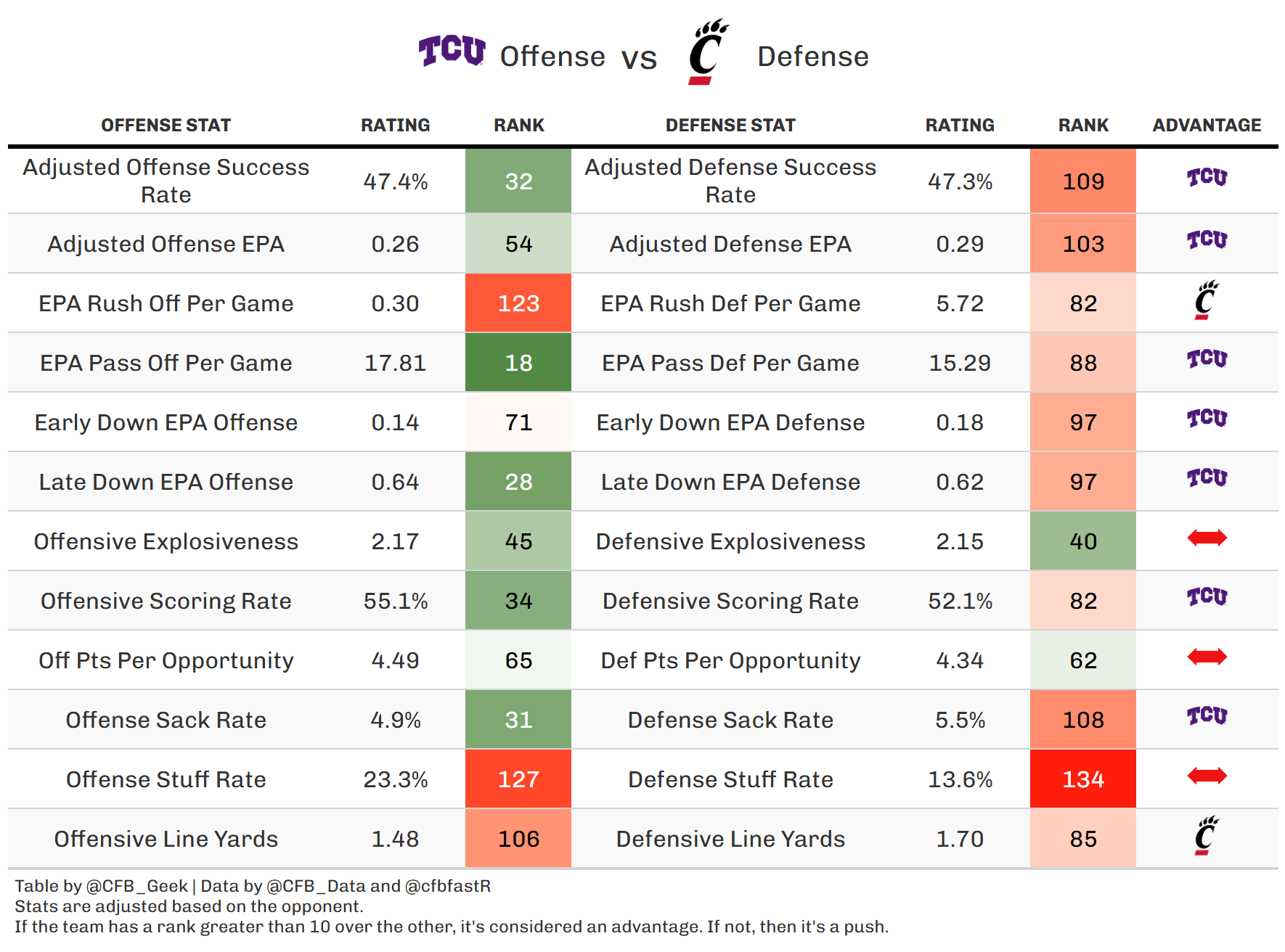Click the TCU advantage icon for Sack Rate
Image resolution: width=1285 pixels, height=952 pixels.
[1207, 716]
